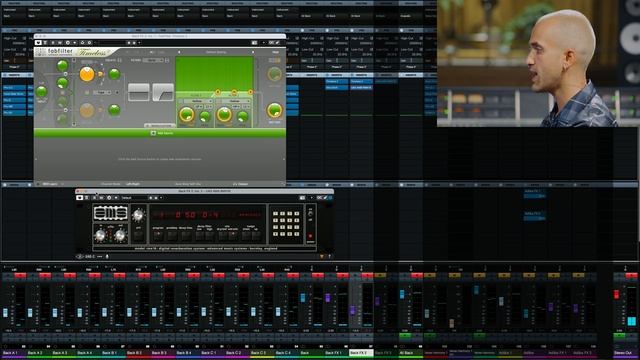Open the Default Setting preset menu in Timeless
The width and height of the screenshot is (640, 360).
coord(216,52)
